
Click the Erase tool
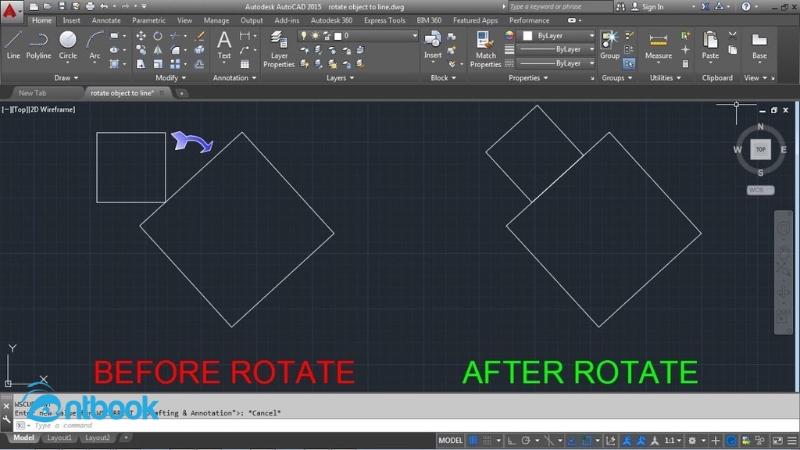[x=199, y=36]
